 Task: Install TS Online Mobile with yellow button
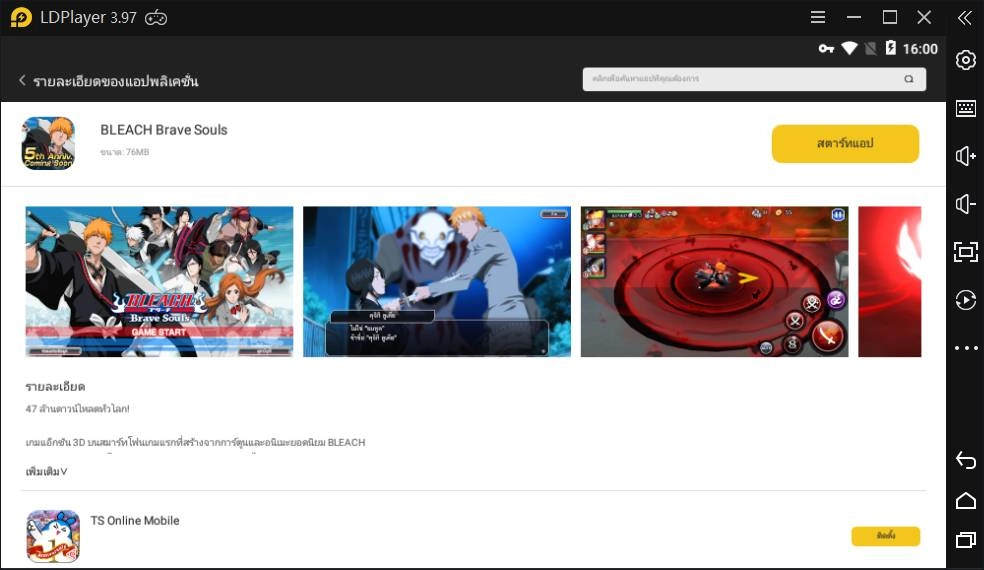pyautogui.click(x=885, y=536)
